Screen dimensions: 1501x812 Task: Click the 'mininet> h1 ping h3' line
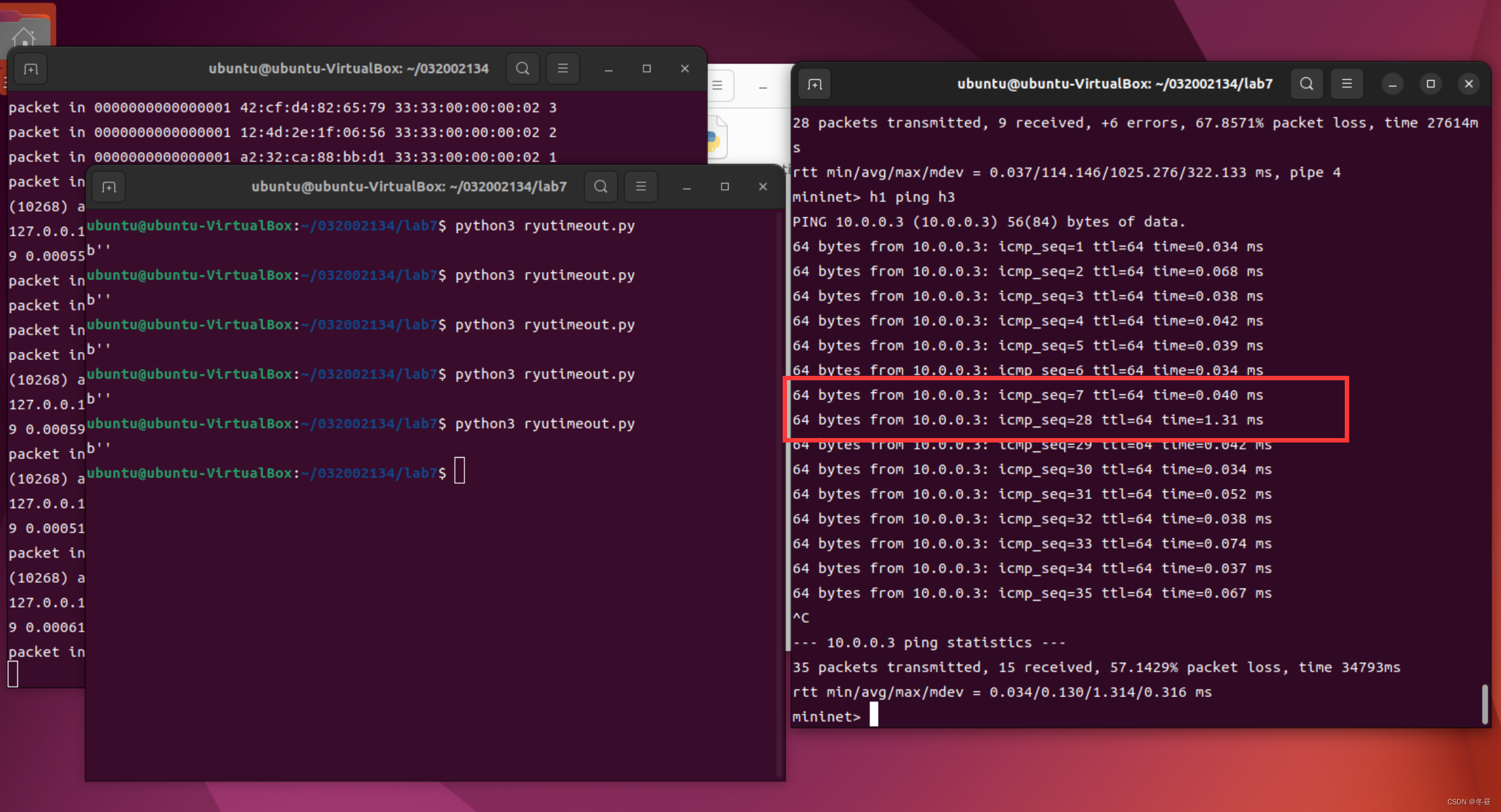873,197
